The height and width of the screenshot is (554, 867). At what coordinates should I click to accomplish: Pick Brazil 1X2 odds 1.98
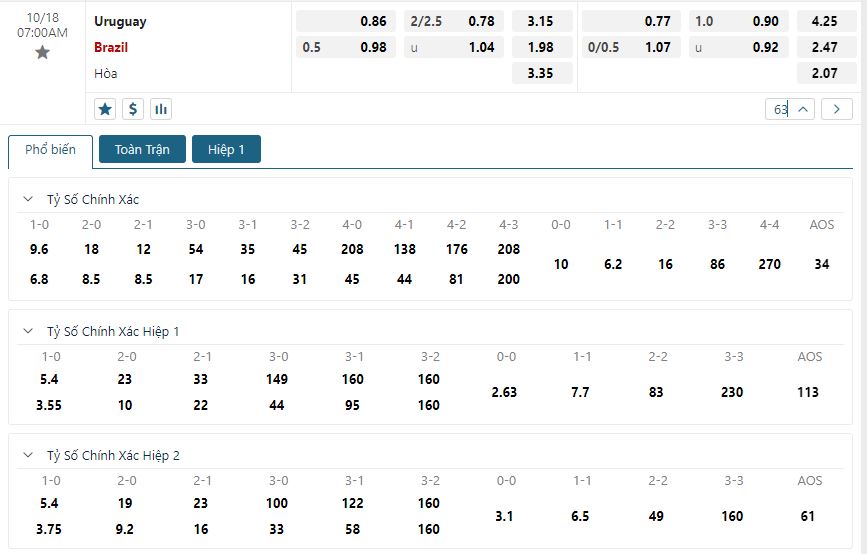point(540,48)
